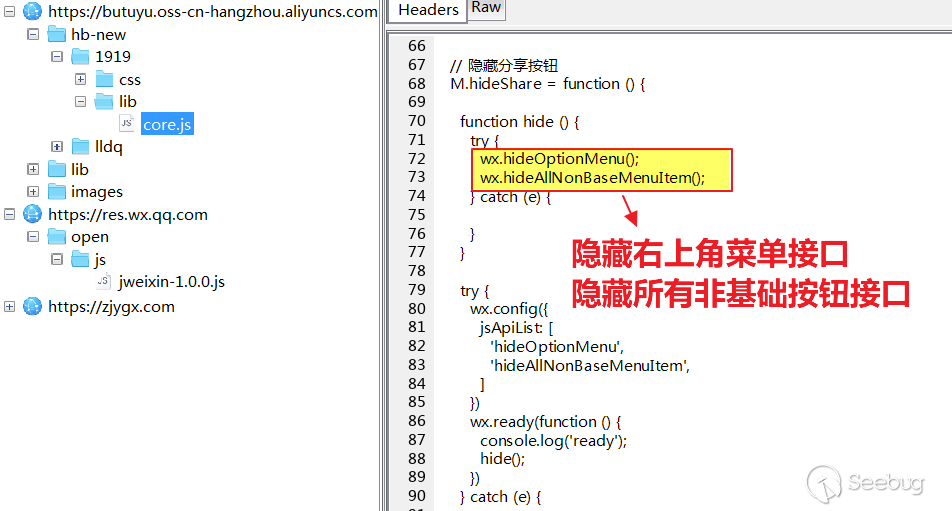Click the css folder icon
The height and width of the screenshot is (511, 952).
pyautogui.click(x=104, y=79)
